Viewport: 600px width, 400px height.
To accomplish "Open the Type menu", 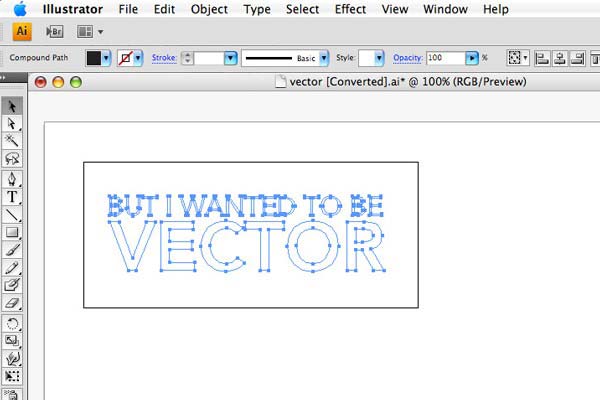I will [257, 9].
